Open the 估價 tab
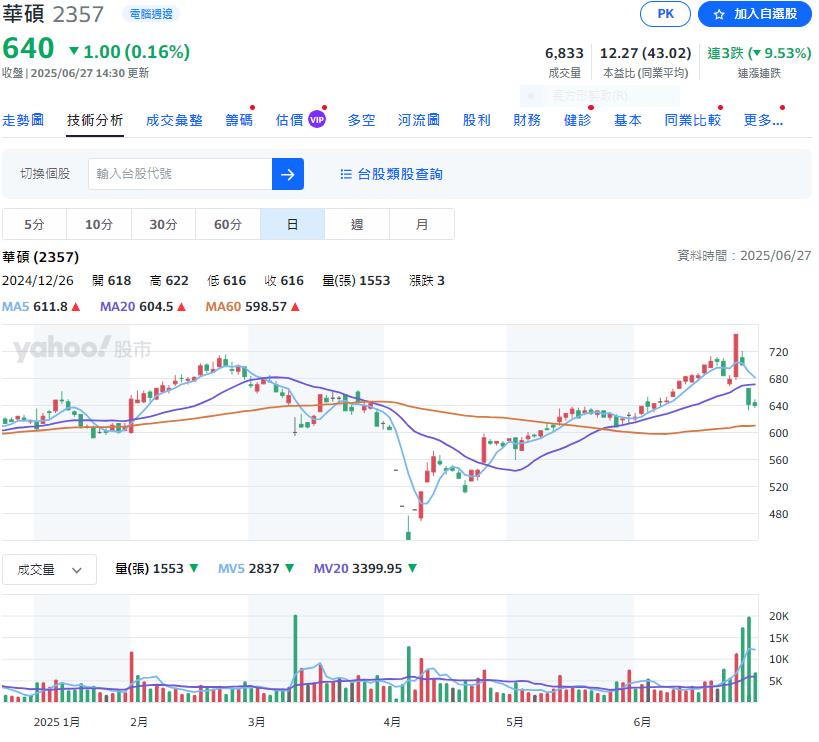 tap(289, 120)
